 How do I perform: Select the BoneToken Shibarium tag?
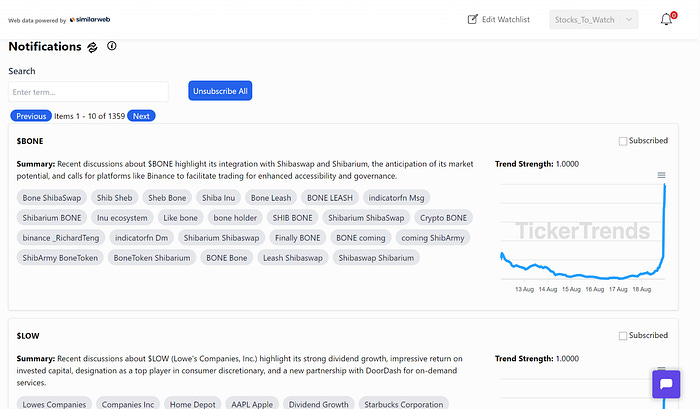[152, 258]
